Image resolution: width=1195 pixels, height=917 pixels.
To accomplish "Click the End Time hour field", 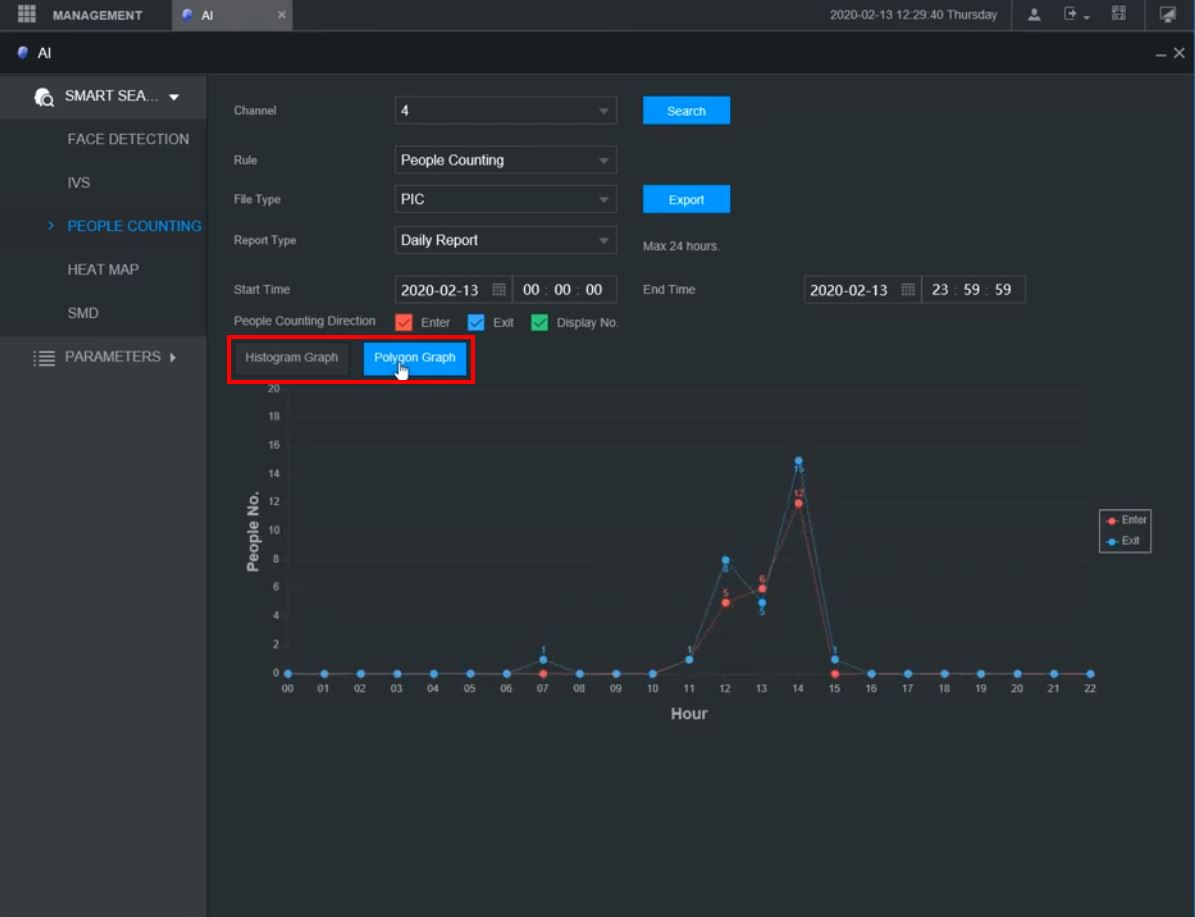I will 940,290.
